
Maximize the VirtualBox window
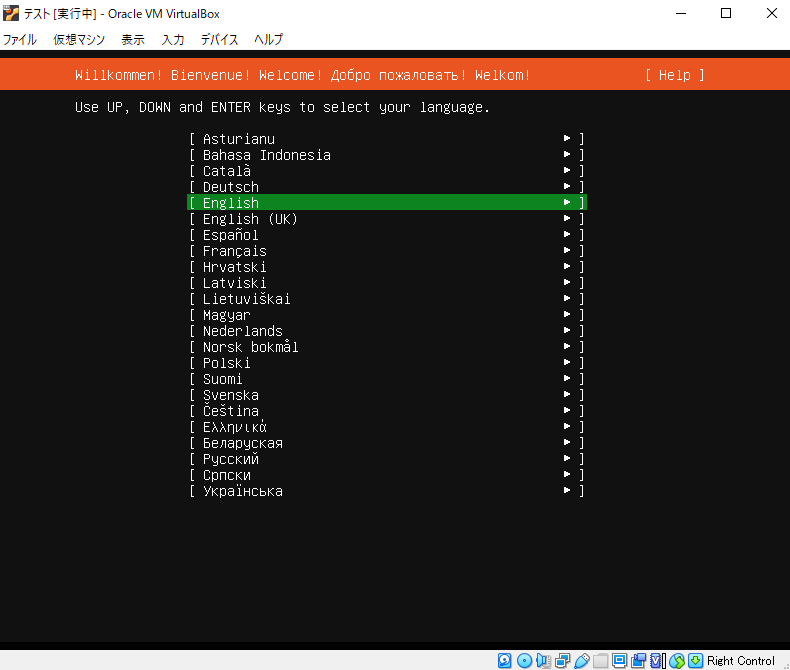[x=726, y=13]
